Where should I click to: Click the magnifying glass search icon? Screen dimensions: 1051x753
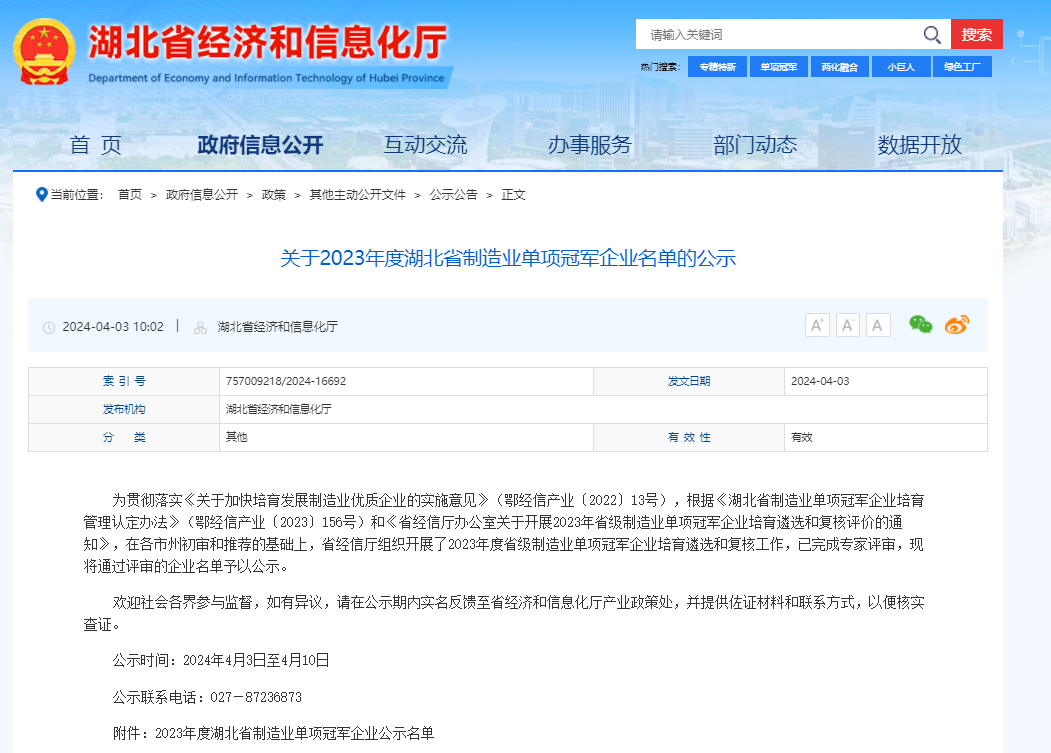(x=932, y=35)
